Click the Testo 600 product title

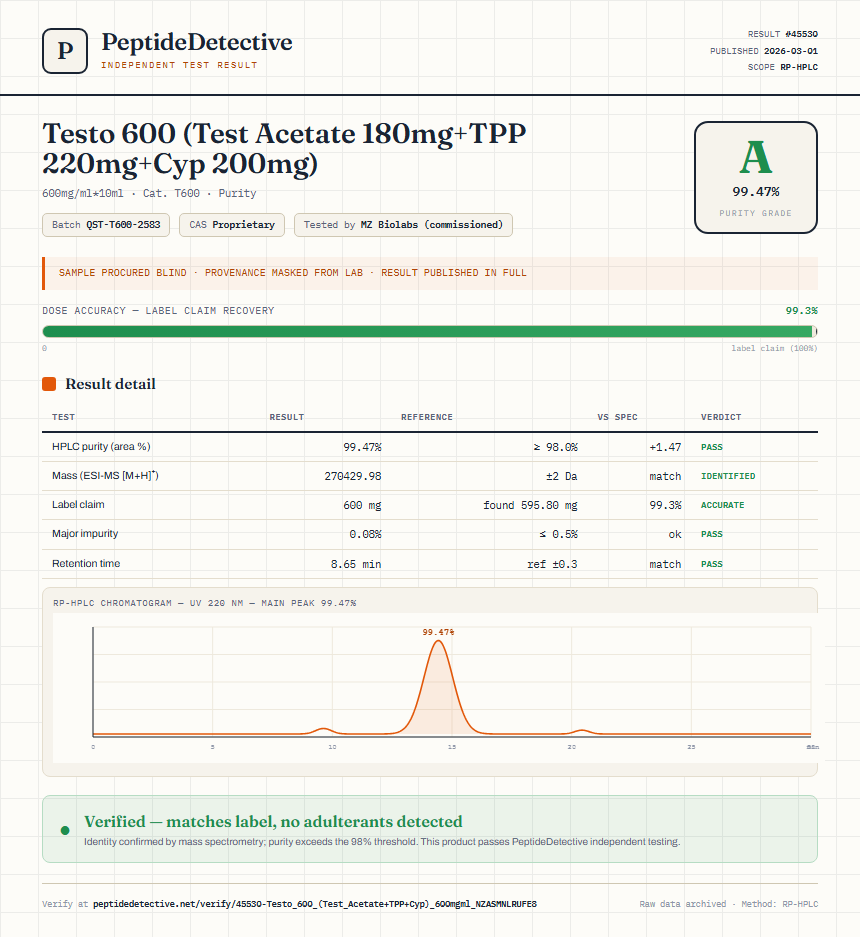pos(284,148)
